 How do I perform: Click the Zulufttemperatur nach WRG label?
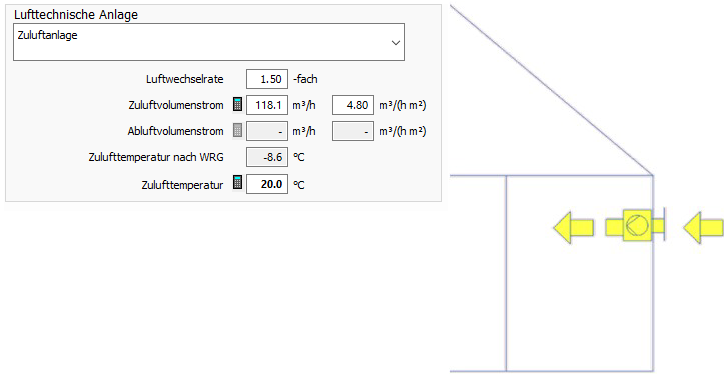click(156, 157)
